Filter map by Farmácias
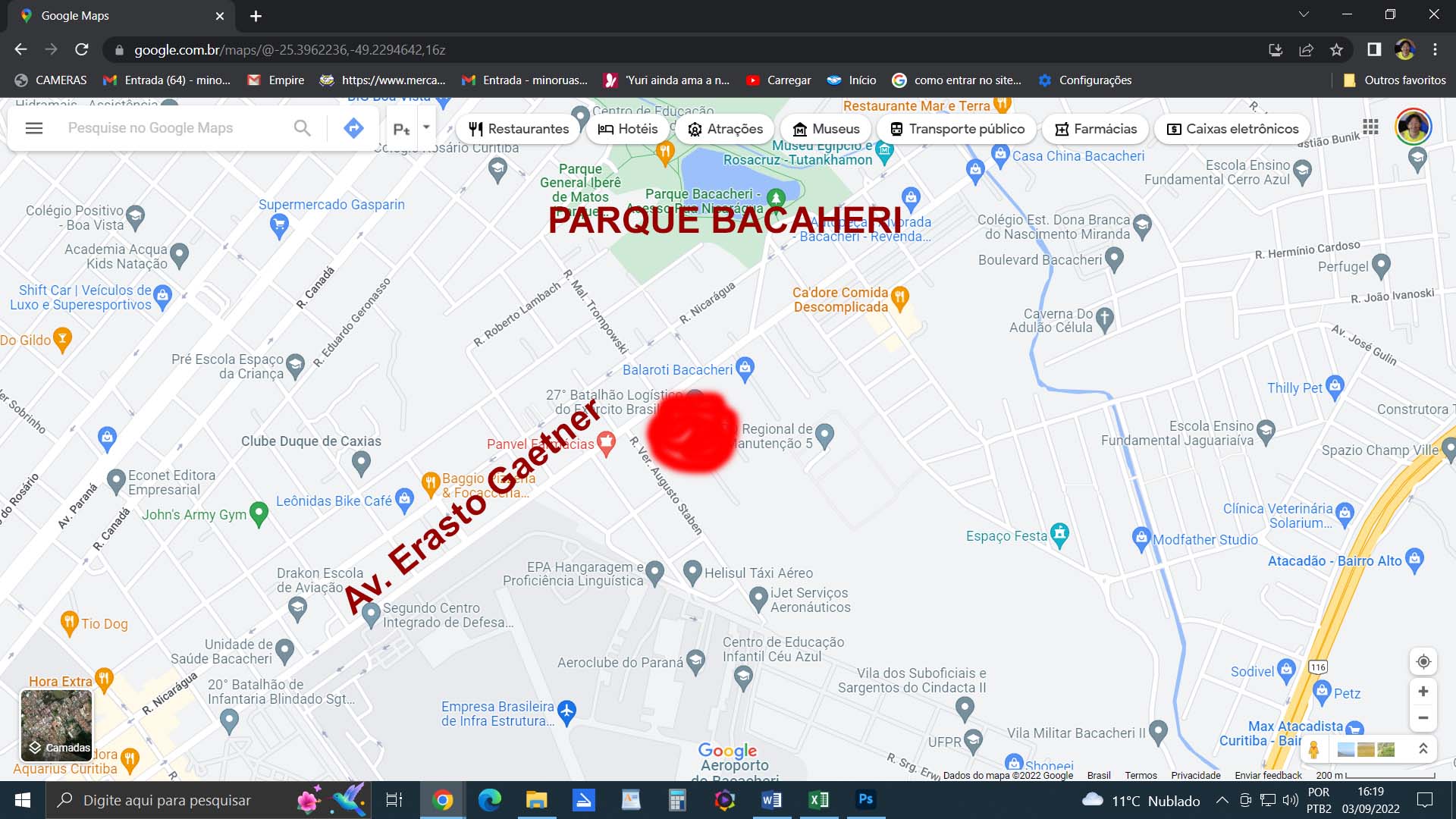 (x=1096, y=129)
